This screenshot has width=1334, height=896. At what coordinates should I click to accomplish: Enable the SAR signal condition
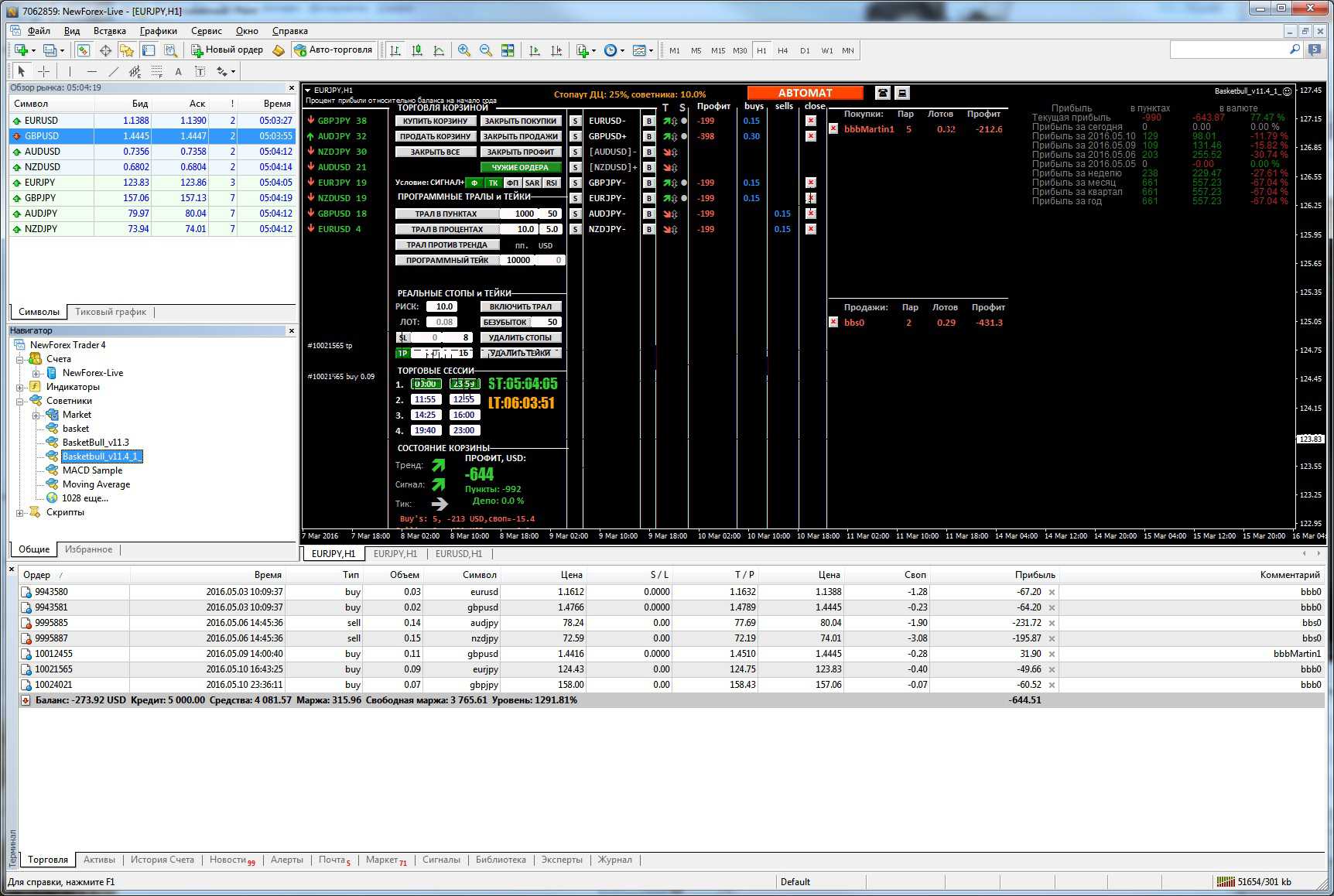click(532, 183)
